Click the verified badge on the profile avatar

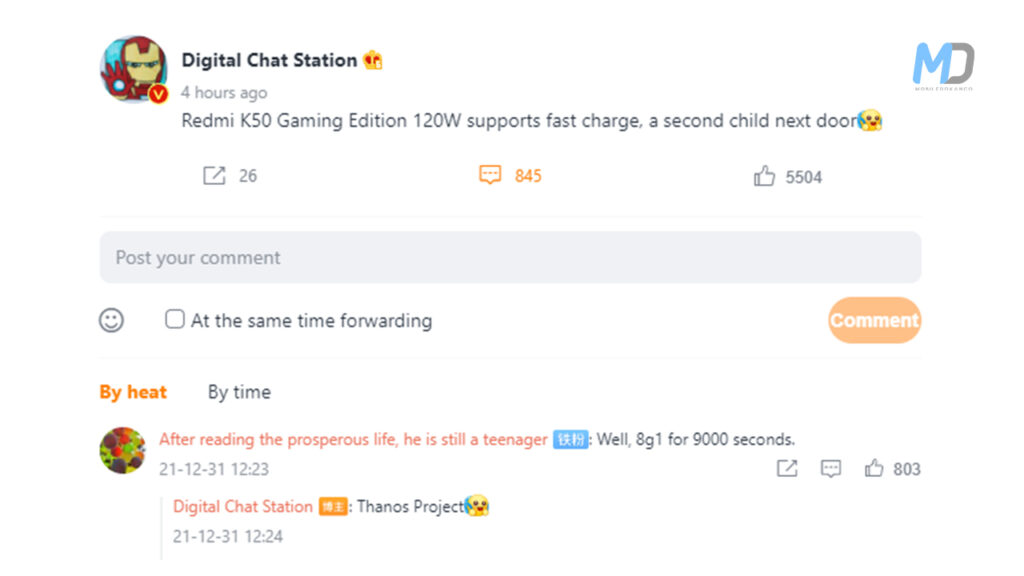coord(156,92)
